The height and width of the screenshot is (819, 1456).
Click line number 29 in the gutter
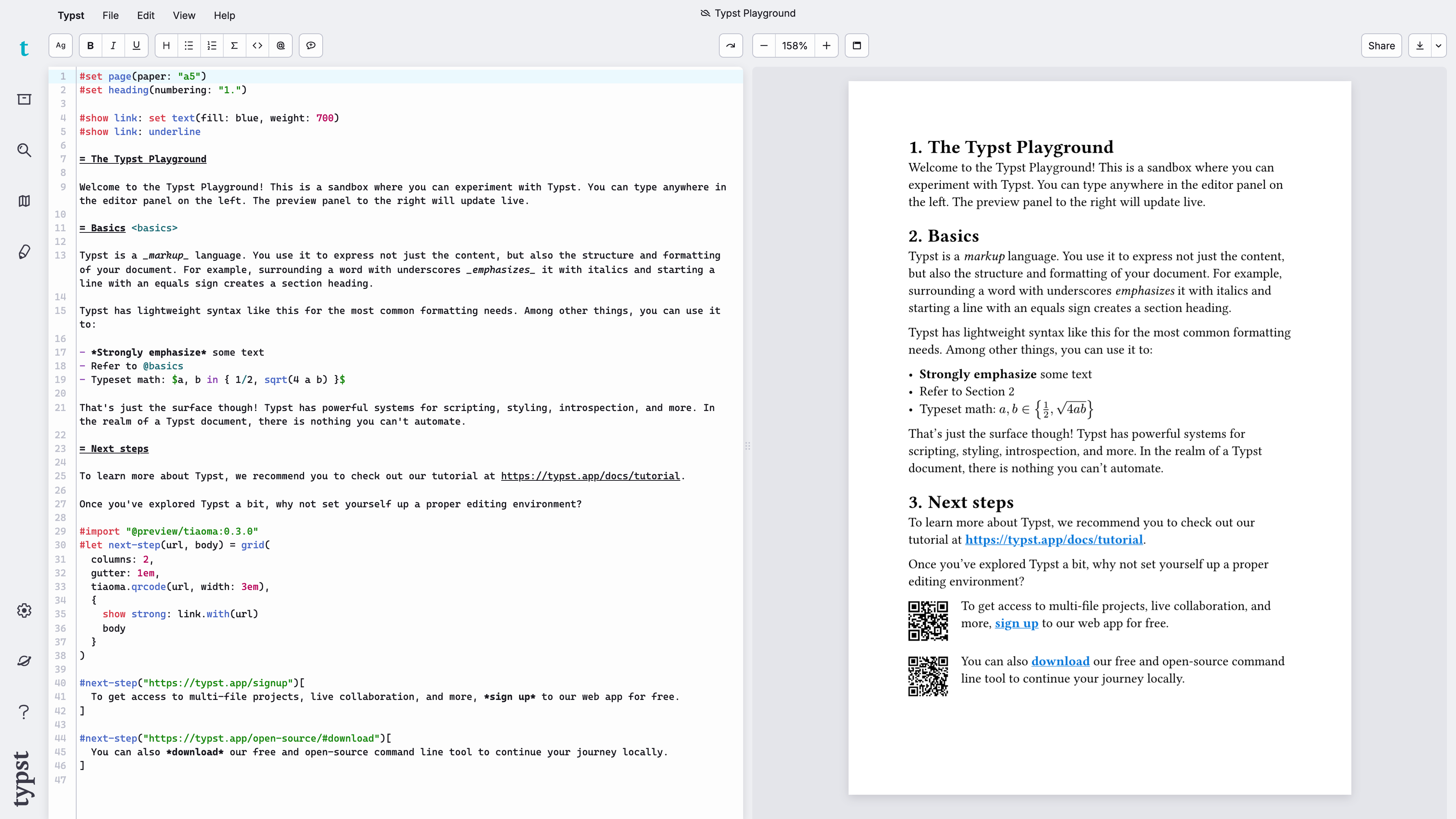[x=60, y=531]
